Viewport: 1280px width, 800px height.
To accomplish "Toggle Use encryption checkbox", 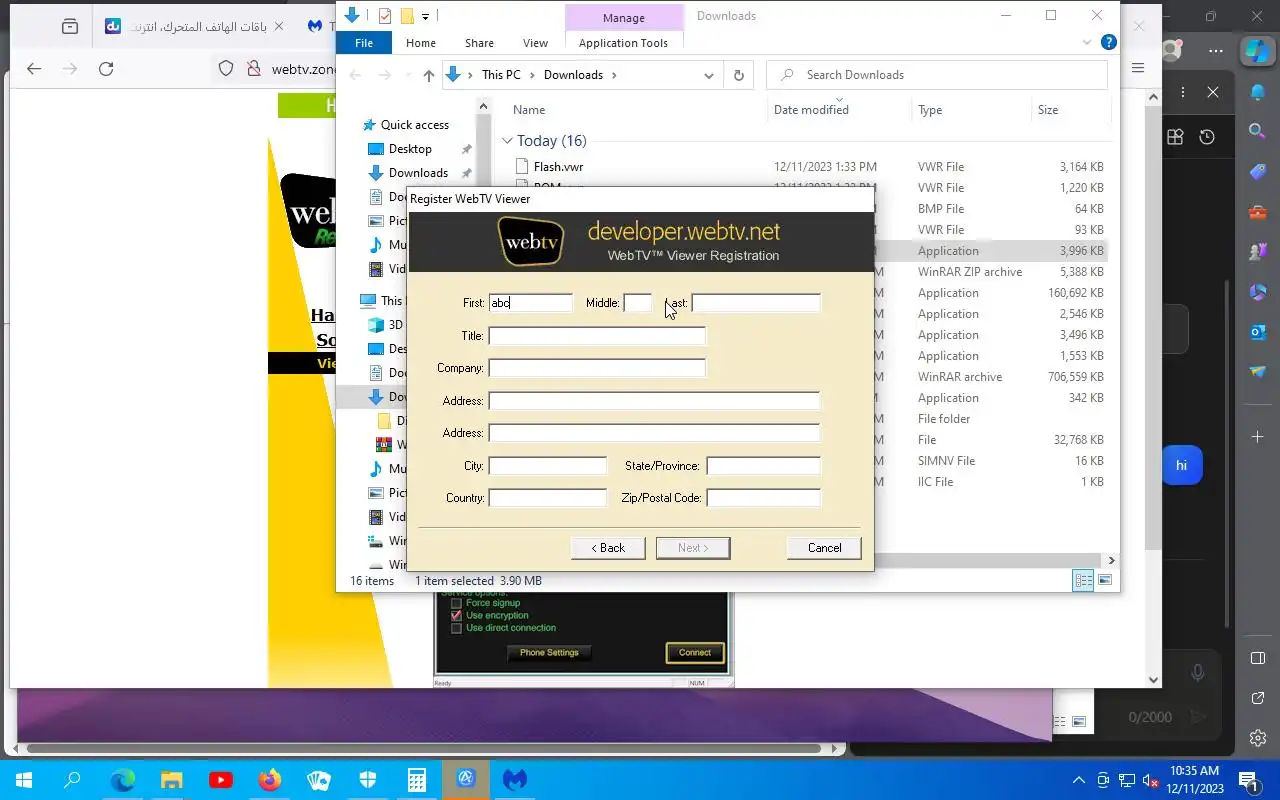I will (x=456, y=615).
